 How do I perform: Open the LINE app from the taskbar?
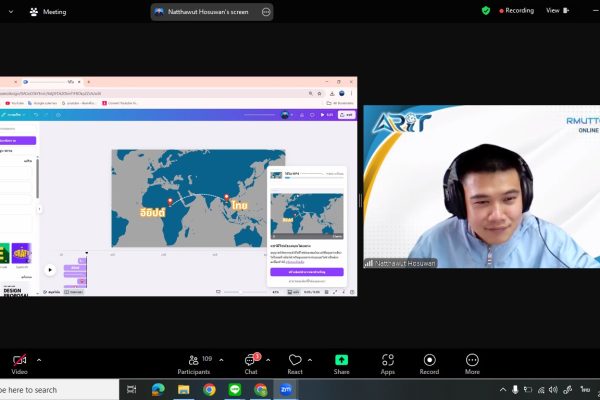coord(235,390)
